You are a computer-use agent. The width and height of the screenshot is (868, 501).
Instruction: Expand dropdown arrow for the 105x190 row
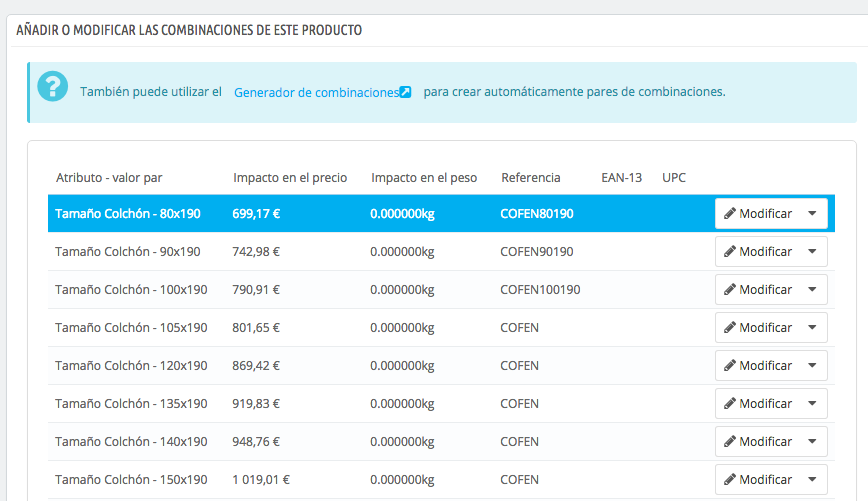(813, 328)
